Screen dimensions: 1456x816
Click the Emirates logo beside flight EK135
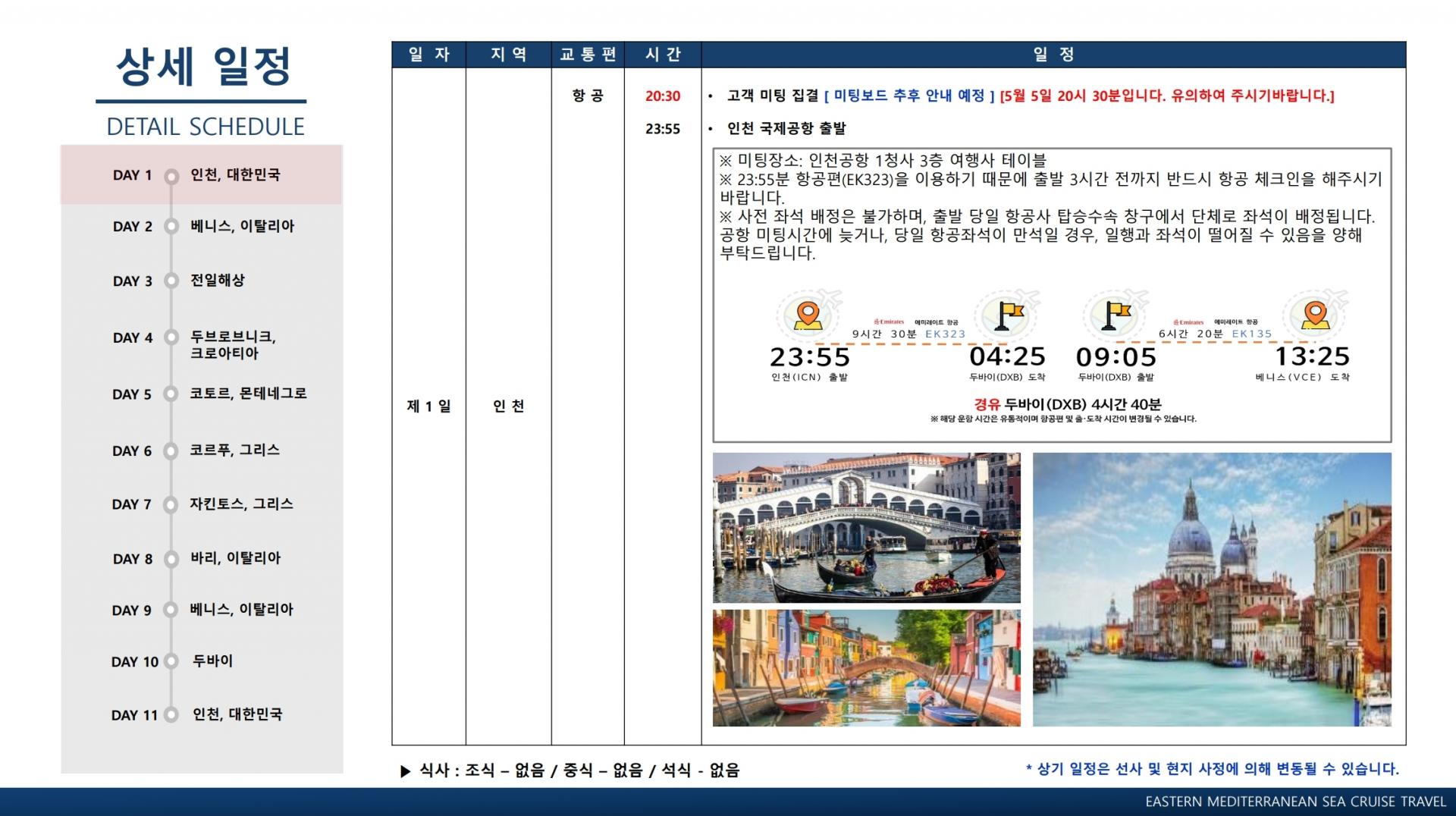(1188, 322)
